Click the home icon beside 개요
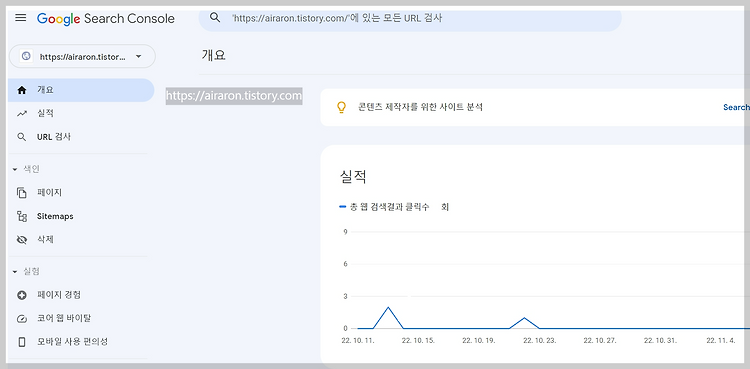Image resolution: width=750 pixels, height=369 pixels. [22, 90]
